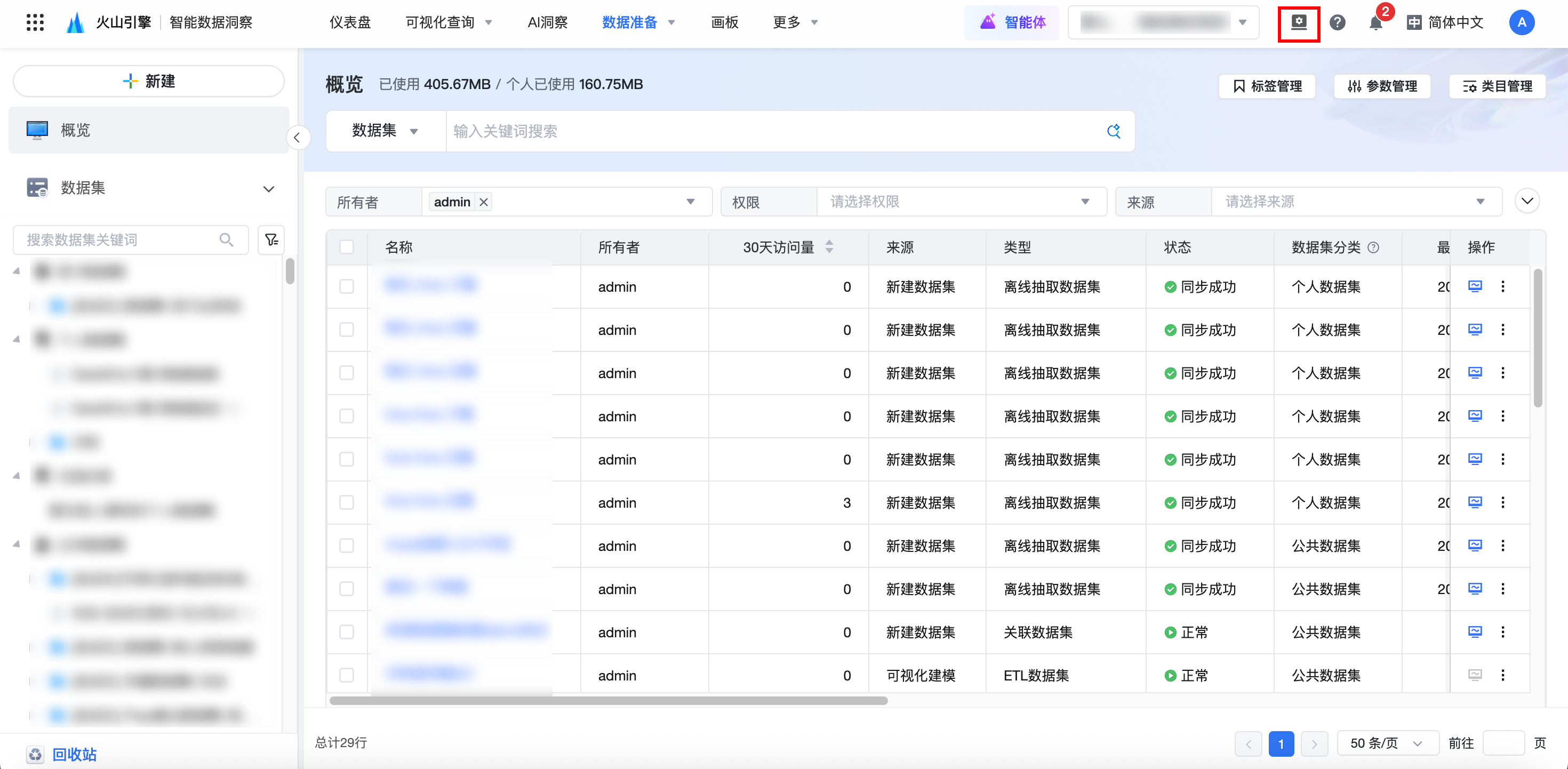
Task: Open the 权限 permission dropdown
Action: pyautogui.click(x=961, y=202)
